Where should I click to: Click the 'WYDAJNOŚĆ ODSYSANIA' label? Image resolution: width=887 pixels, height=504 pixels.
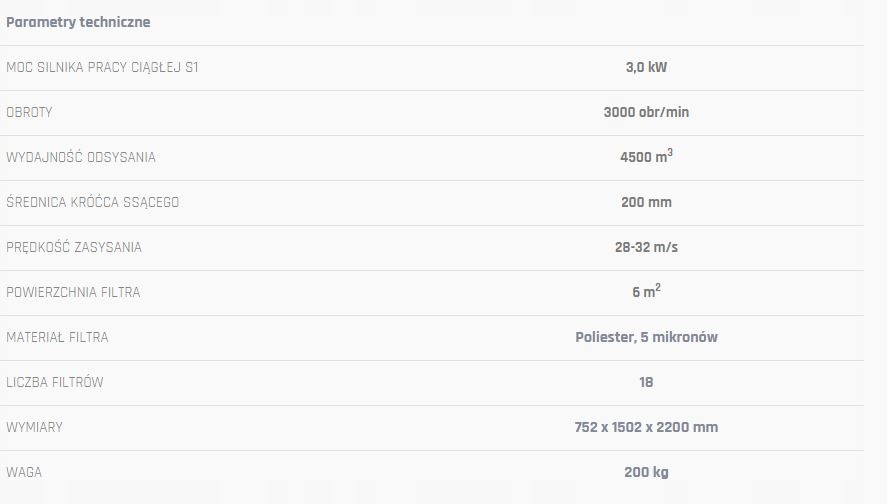tap(81, 158)
